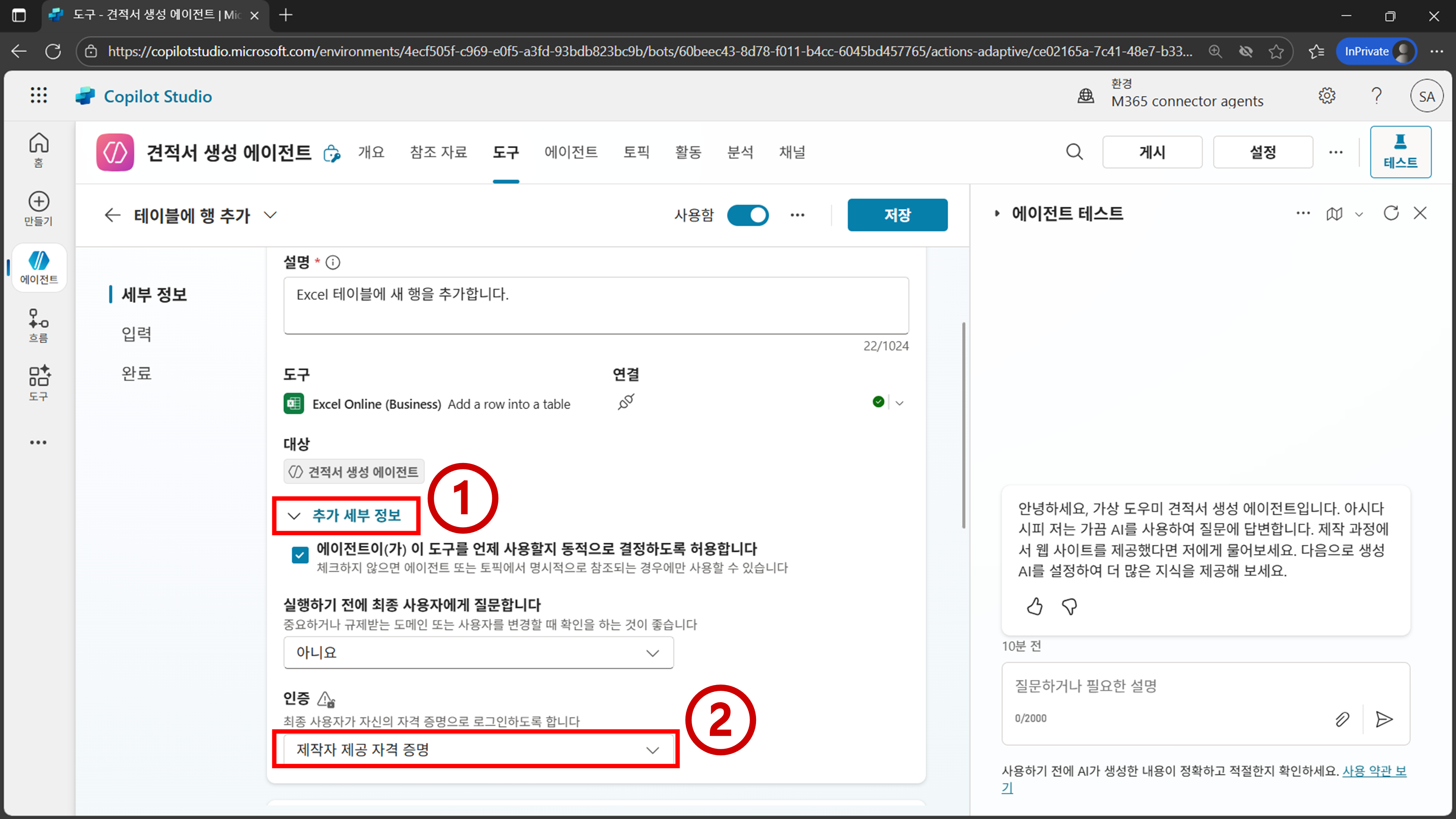Uncheck the dynamic tool usage checkbox

point(300,555)
